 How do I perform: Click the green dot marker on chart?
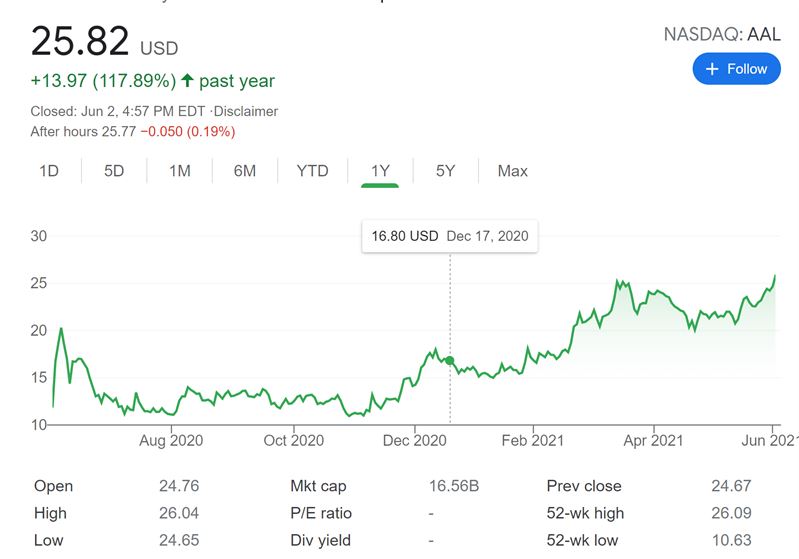point(450,360)
